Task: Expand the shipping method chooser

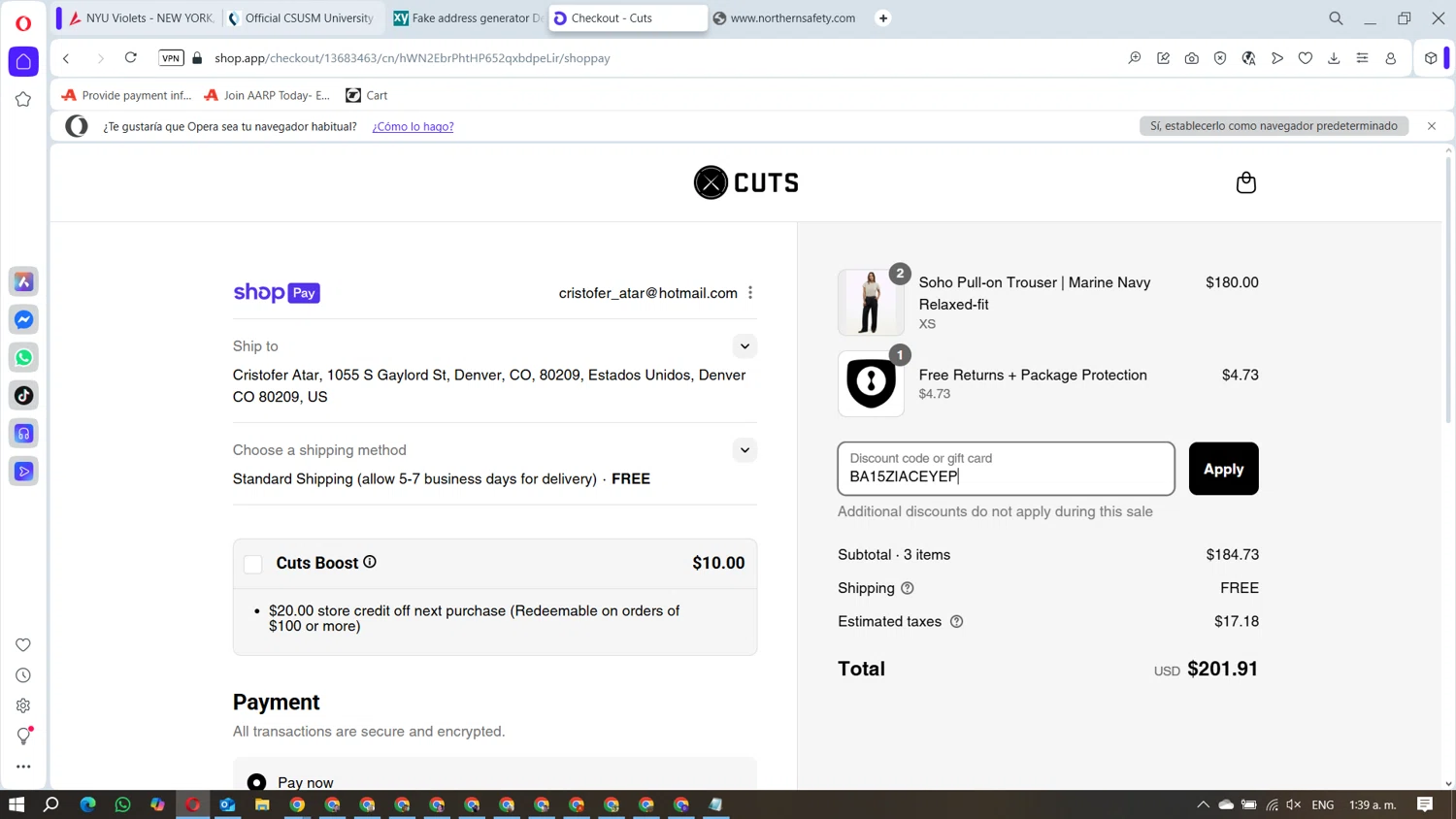Action: [745, 450]
